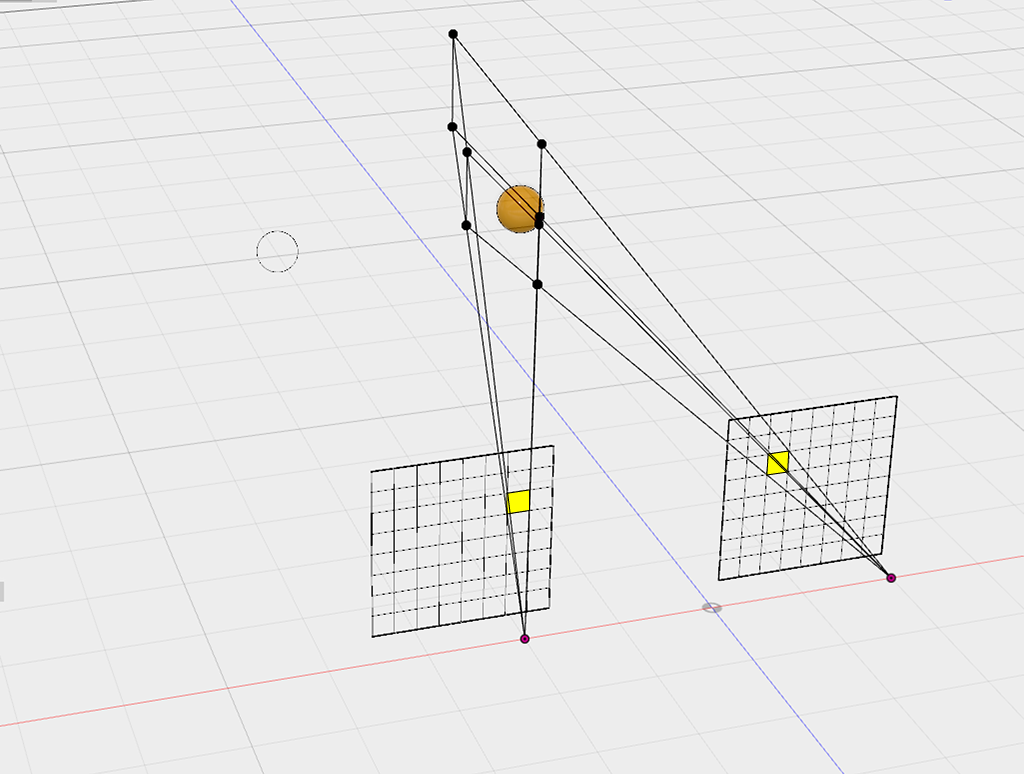Select the topmost black vertex of the frustum

(453, 34)
